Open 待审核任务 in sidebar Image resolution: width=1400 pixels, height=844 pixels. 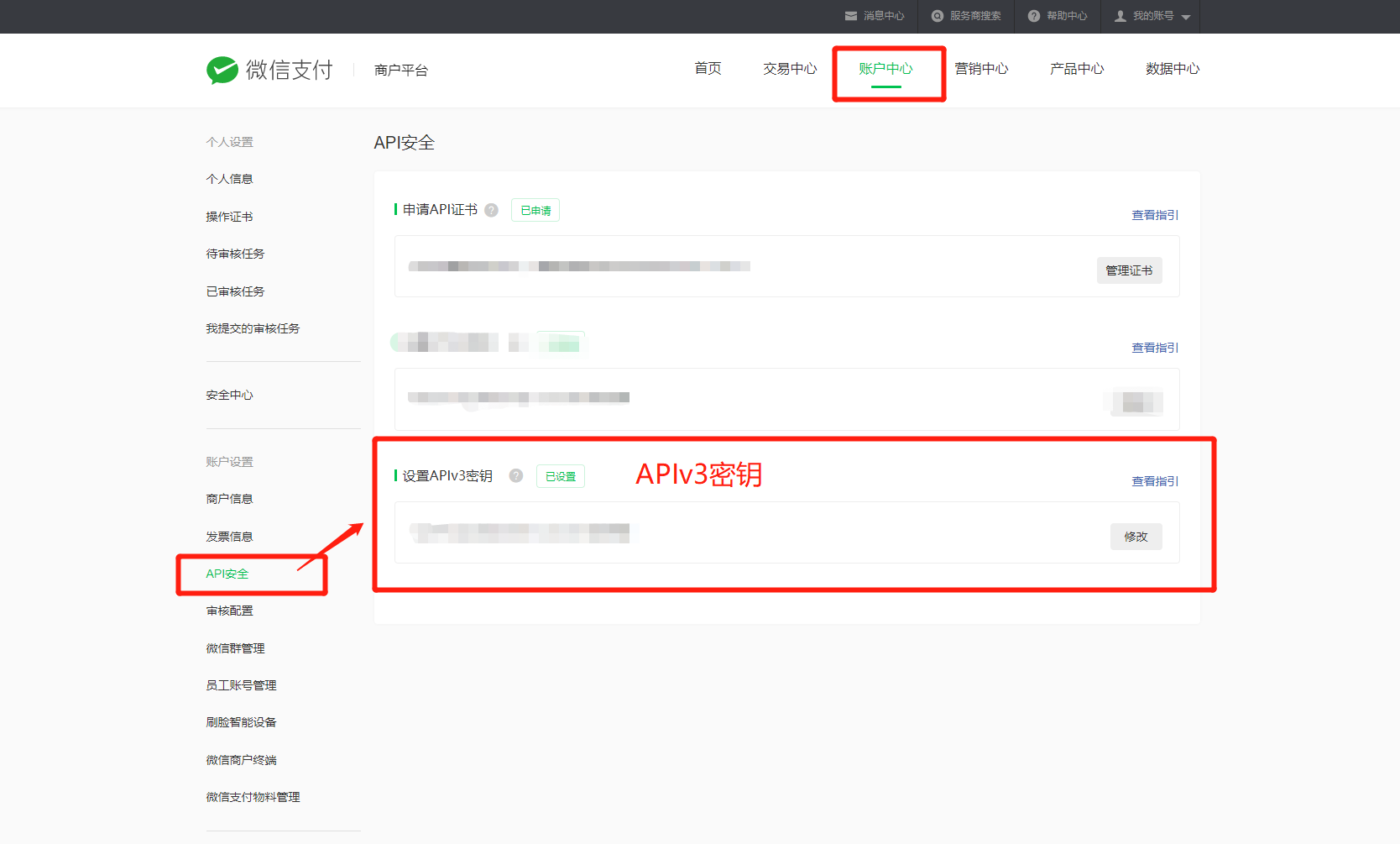(235, 254)
